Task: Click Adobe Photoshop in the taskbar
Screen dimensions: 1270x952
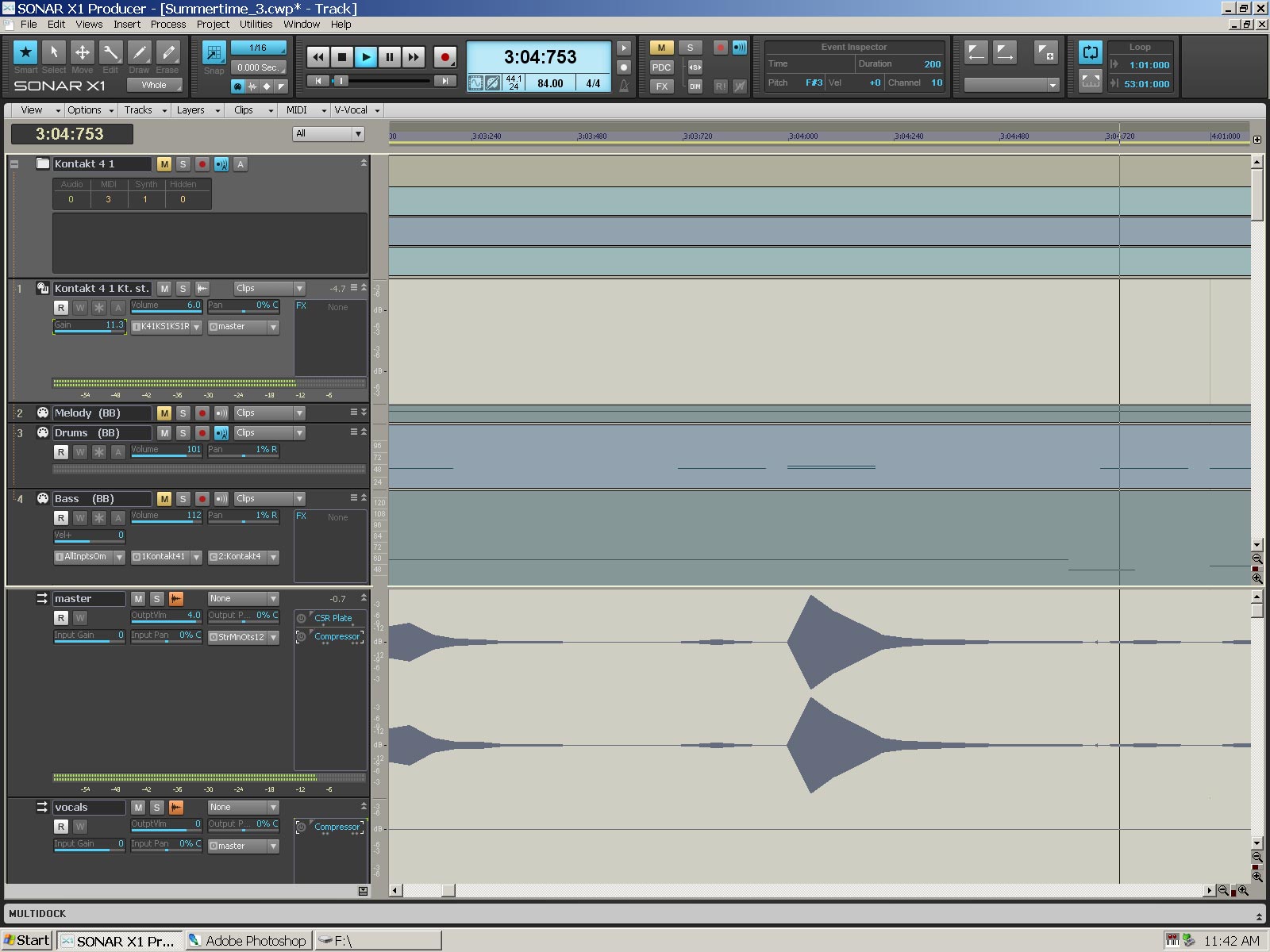Action: pyautogui.click(x=248, y=941)
